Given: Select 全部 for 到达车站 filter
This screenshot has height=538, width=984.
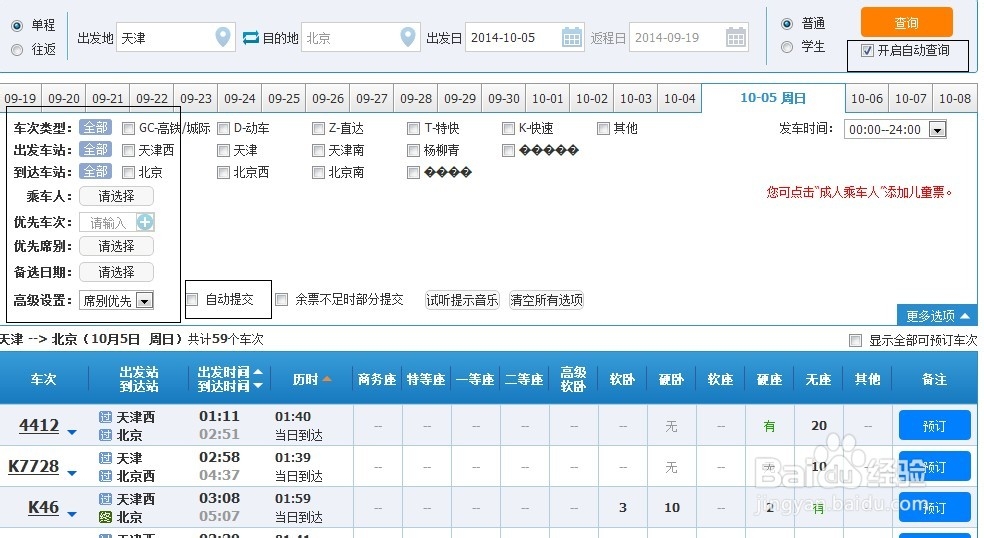Looking at the screenshot, I should [95, 171].
